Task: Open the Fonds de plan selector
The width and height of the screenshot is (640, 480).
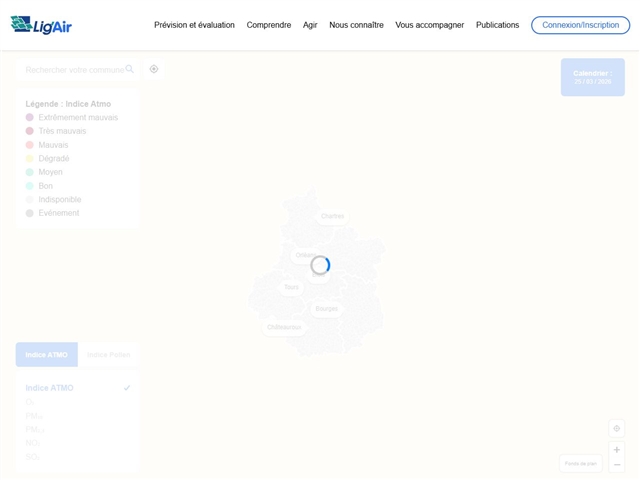Action: coord(580,463)
